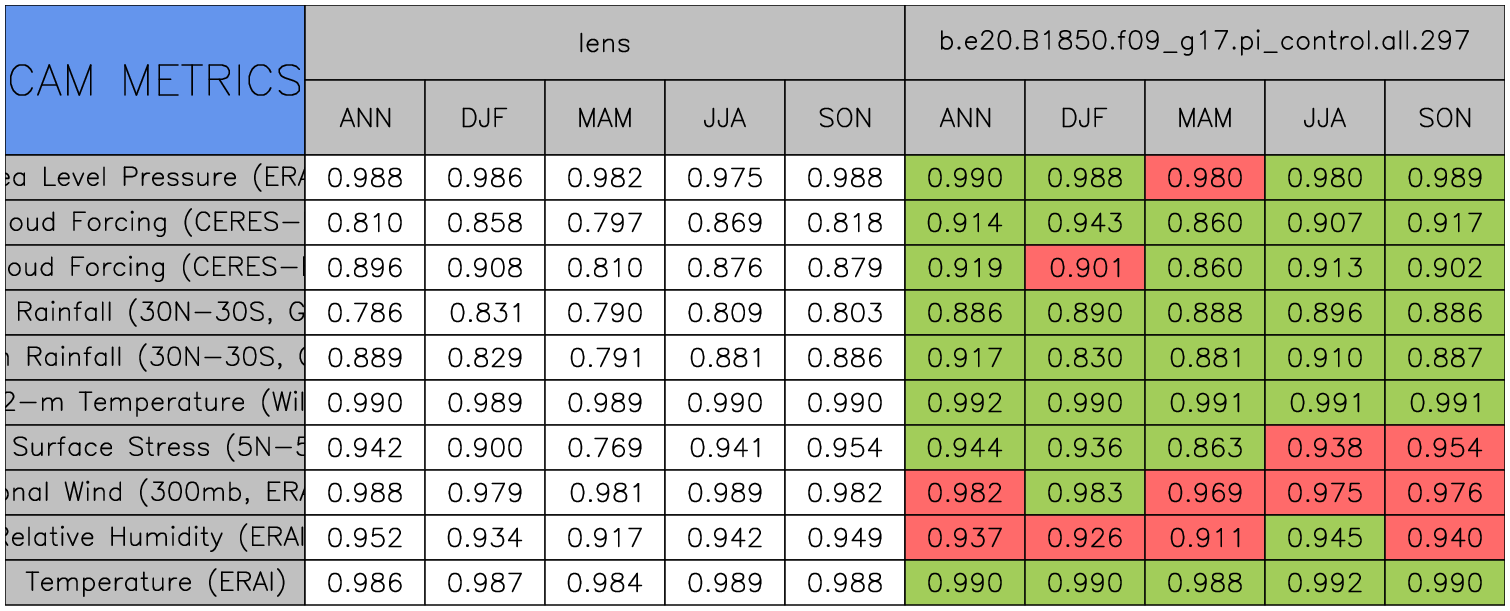Viewport: 1510px width, 611px height.
Task: Click lens value 0.786 in ANN column
Action: tap(365, 313)
